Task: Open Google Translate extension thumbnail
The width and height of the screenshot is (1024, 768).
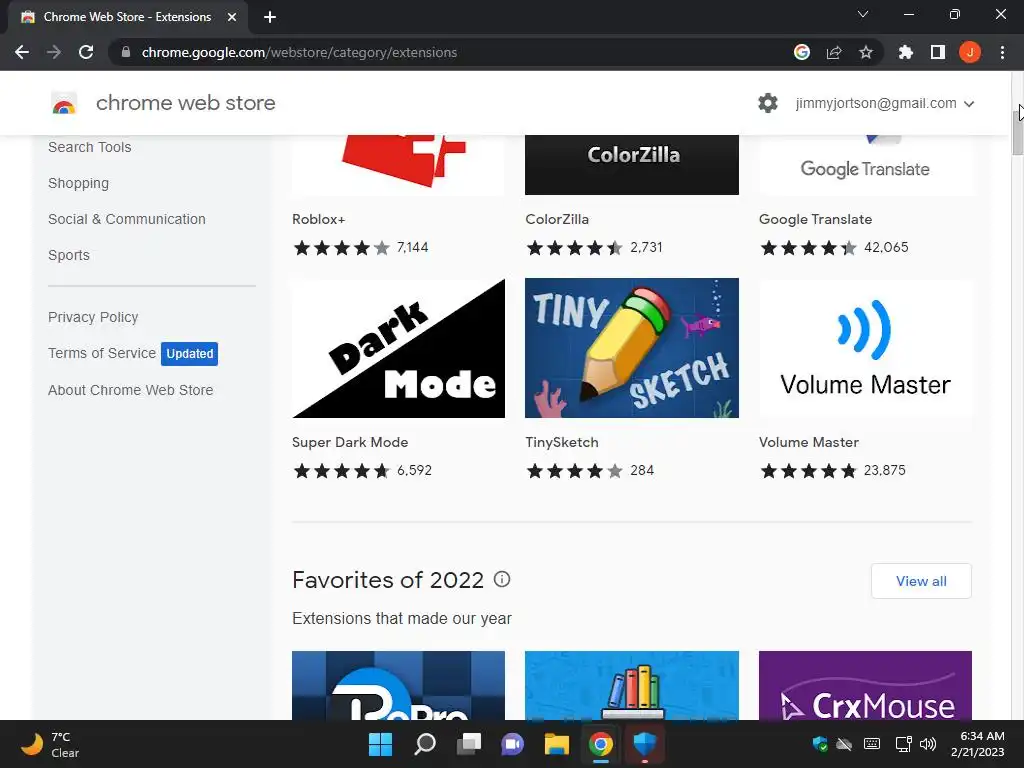Action: pyautogui.click(x=865, y=165)
